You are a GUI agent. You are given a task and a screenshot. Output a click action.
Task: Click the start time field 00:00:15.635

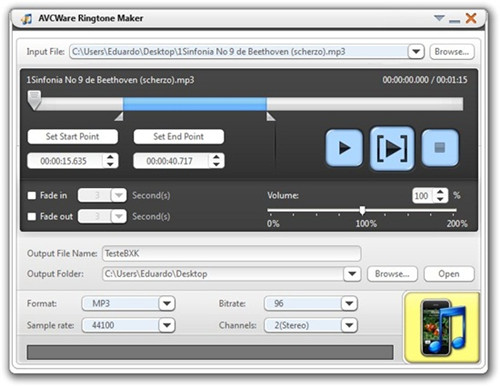click(65, 161)
